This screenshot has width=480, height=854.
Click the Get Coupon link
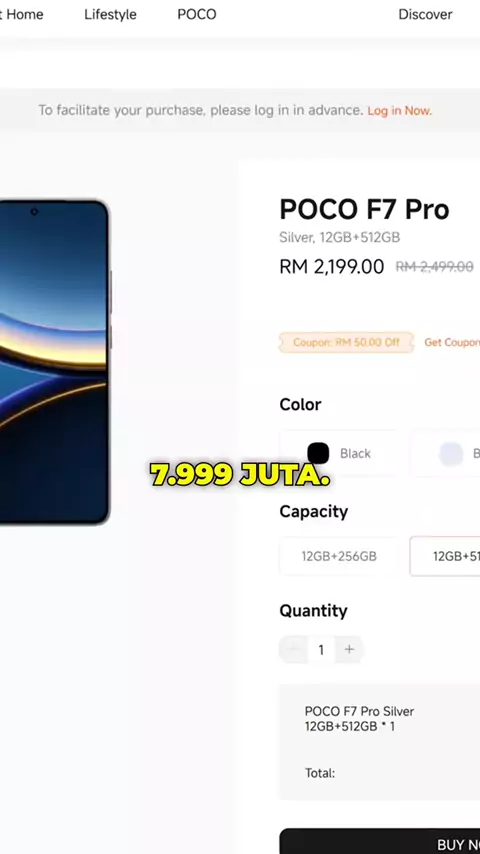[x=452, y=342]
